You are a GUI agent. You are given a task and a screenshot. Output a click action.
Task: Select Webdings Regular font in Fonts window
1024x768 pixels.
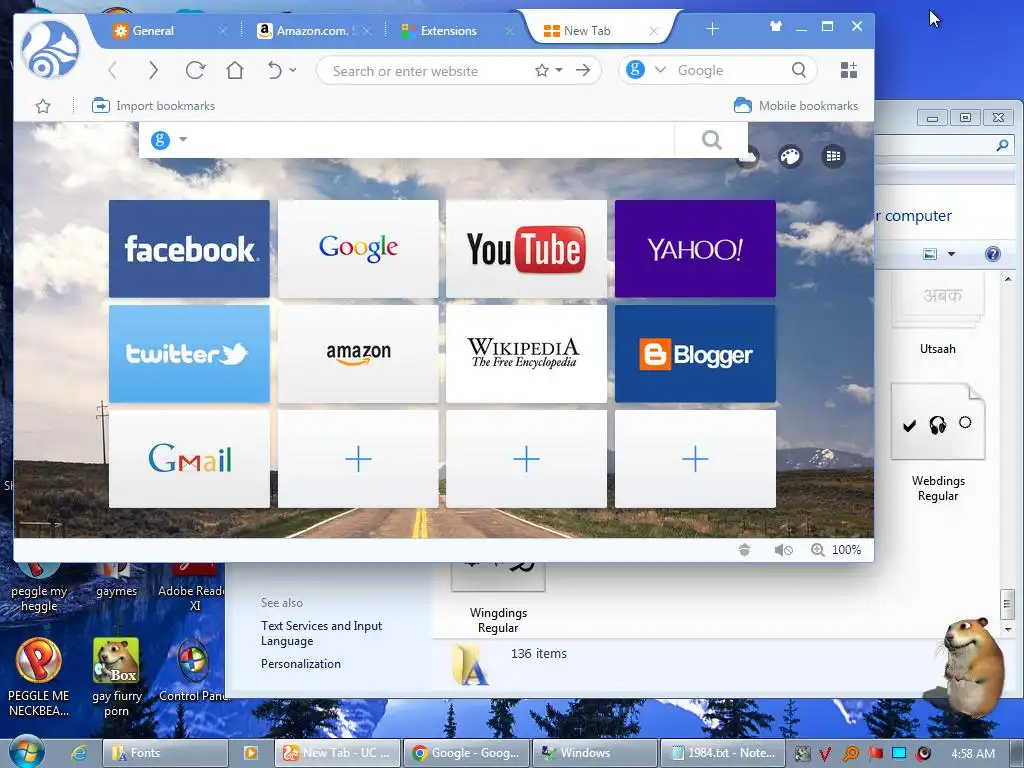pyautogui.click(x=938, y=443)
